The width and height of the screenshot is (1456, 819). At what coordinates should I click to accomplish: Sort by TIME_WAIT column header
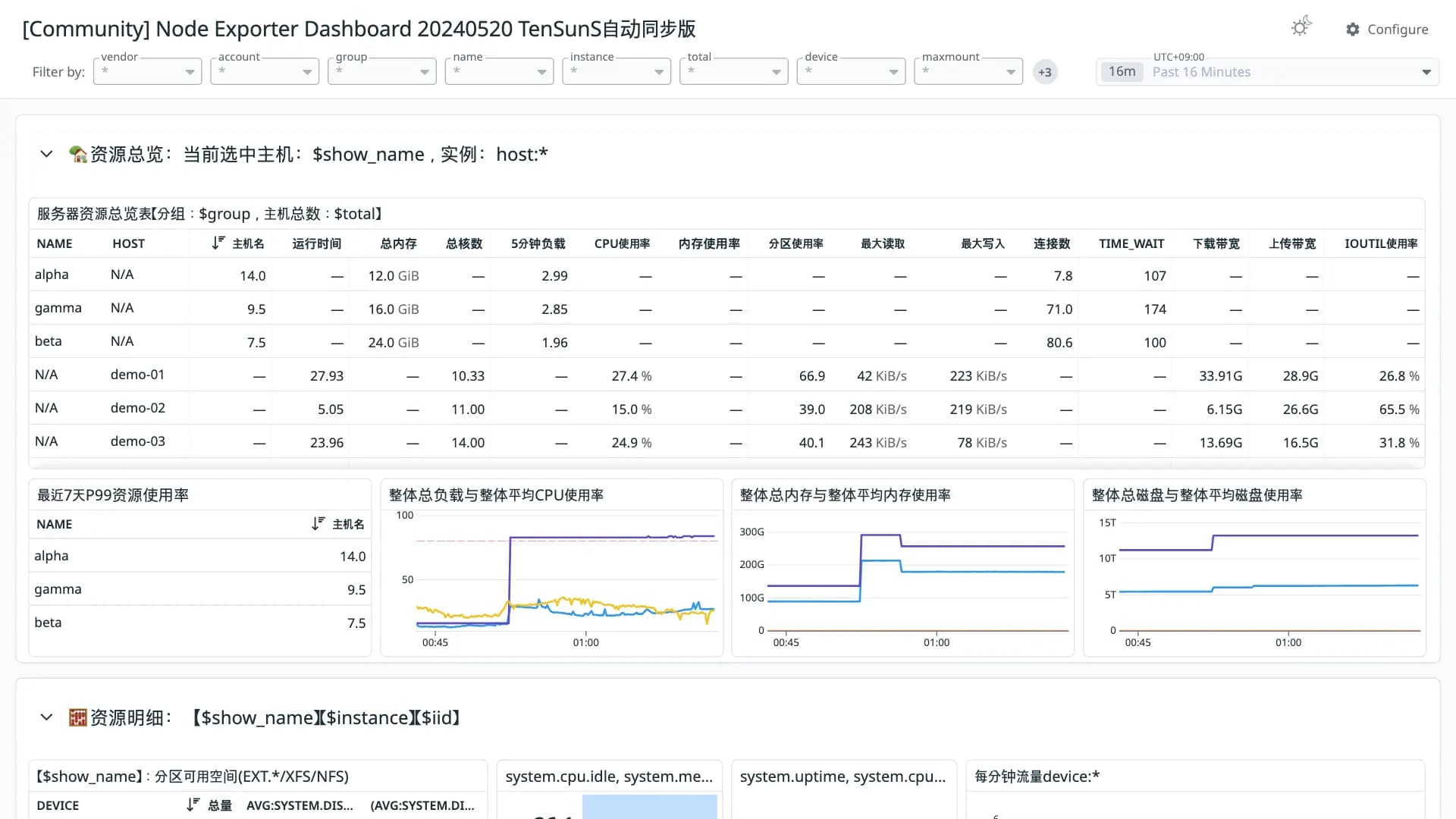pyautogui.click(x=1131, y=243)
